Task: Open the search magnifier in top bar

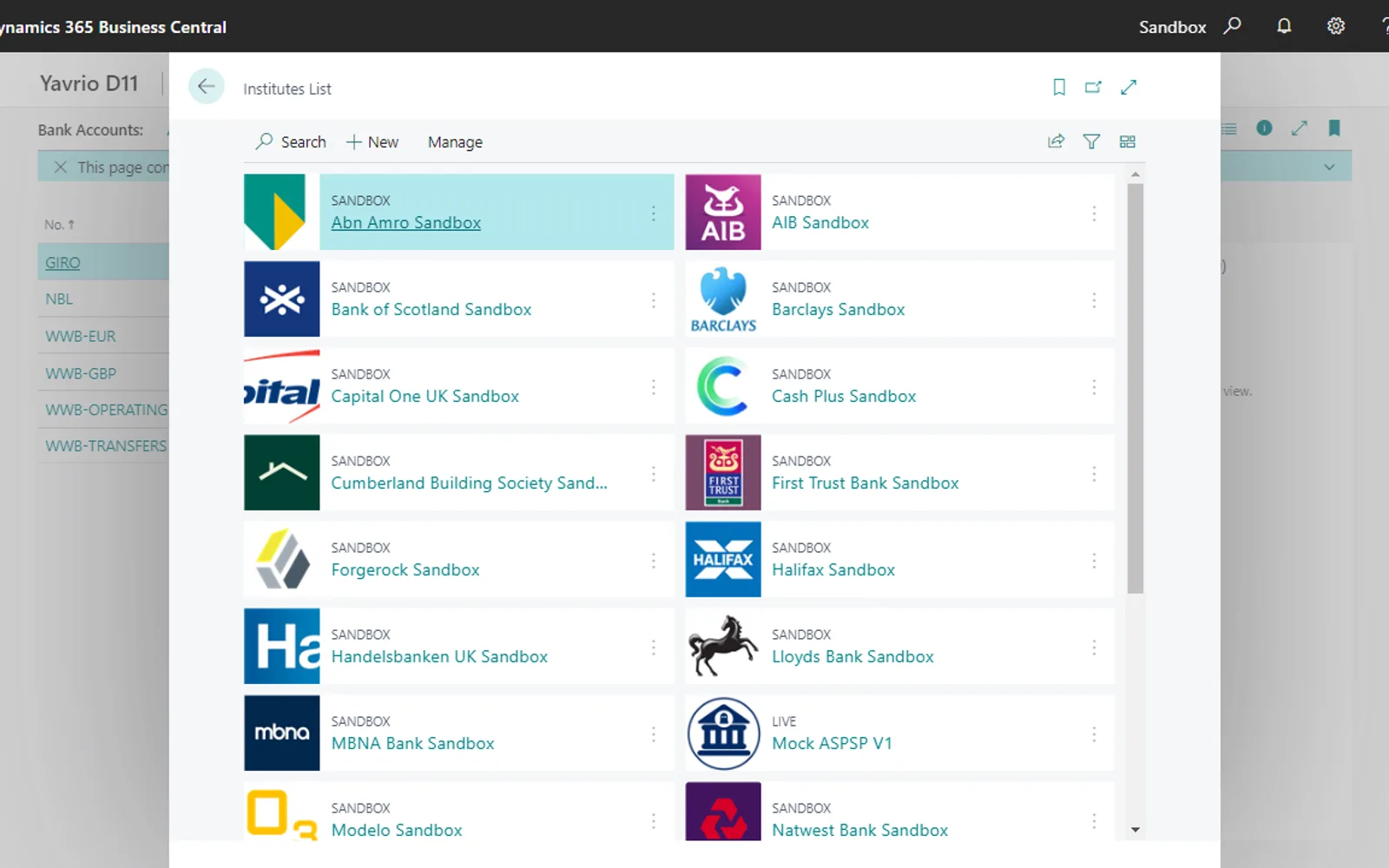Action: (1232, 26)
